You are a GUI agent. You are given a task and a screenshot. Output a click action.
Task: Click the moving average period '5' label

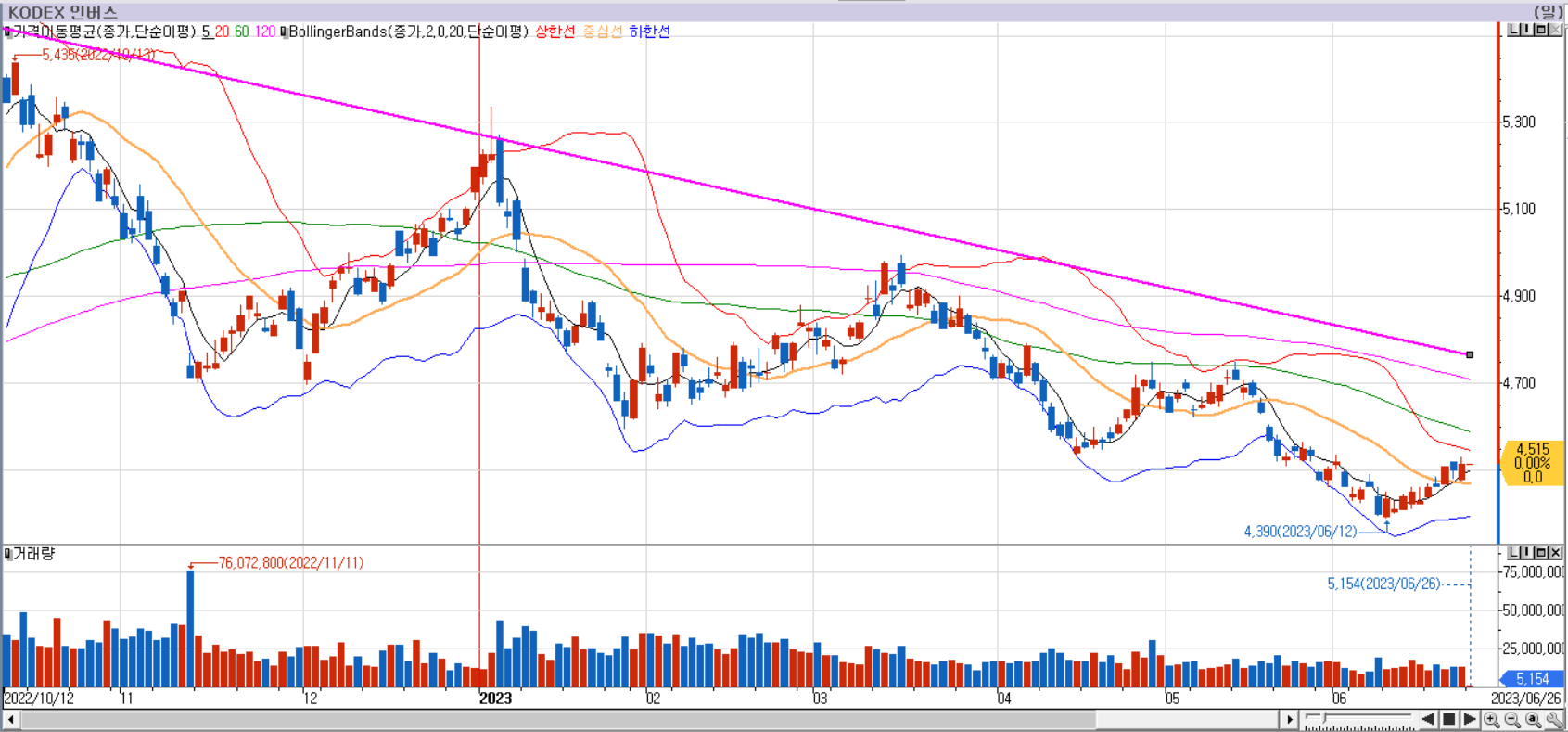click(206, 32)
